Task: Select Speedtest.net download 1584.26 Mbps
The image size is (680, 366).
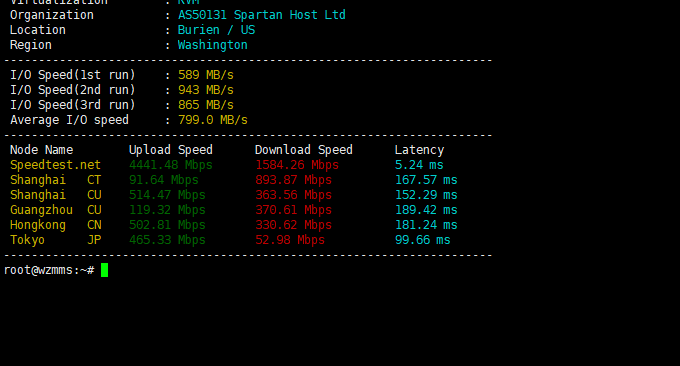Action: pos(297,165)
